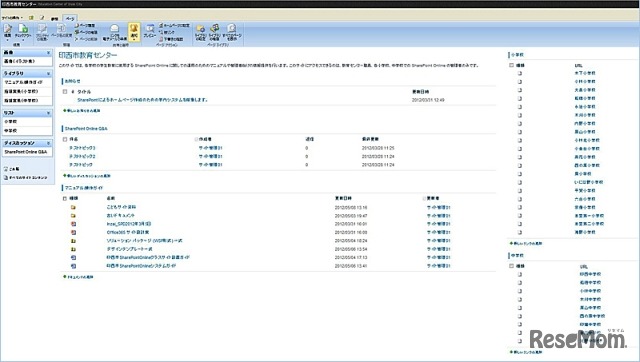Viewport: 640px width, 362px height.
Task: Click icon of ソリューション パッケージ row
Action: (x=73, y=241)
